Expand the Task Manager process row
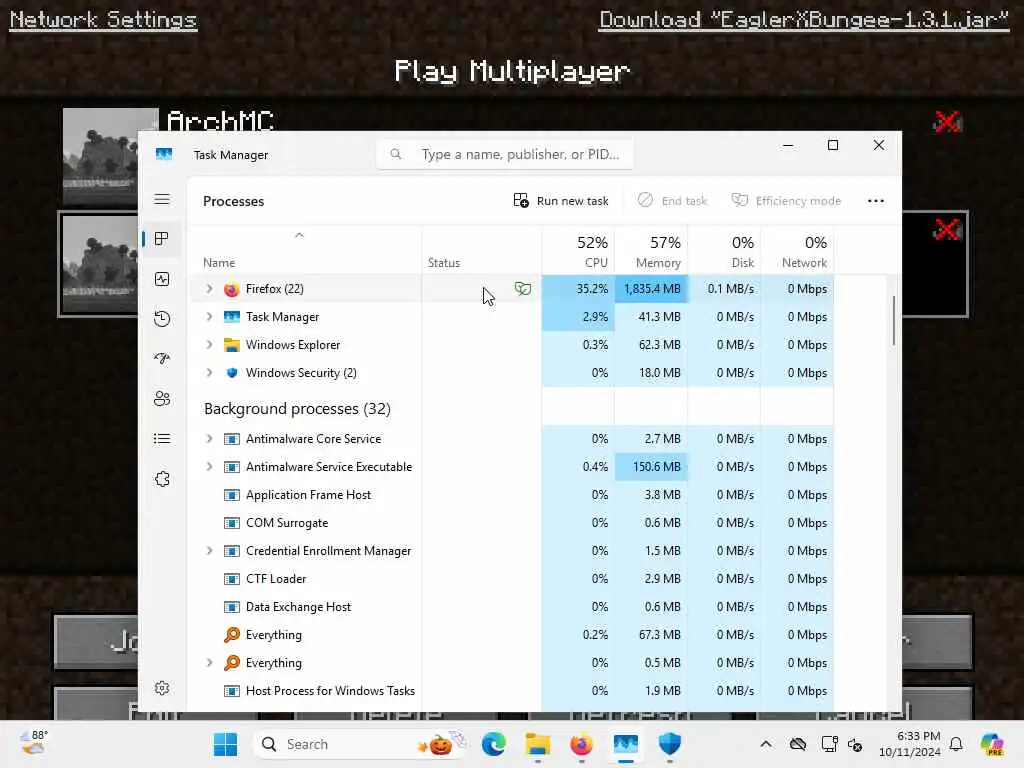Viewport: 1024px width, 768px height. [x=209, y=316]
